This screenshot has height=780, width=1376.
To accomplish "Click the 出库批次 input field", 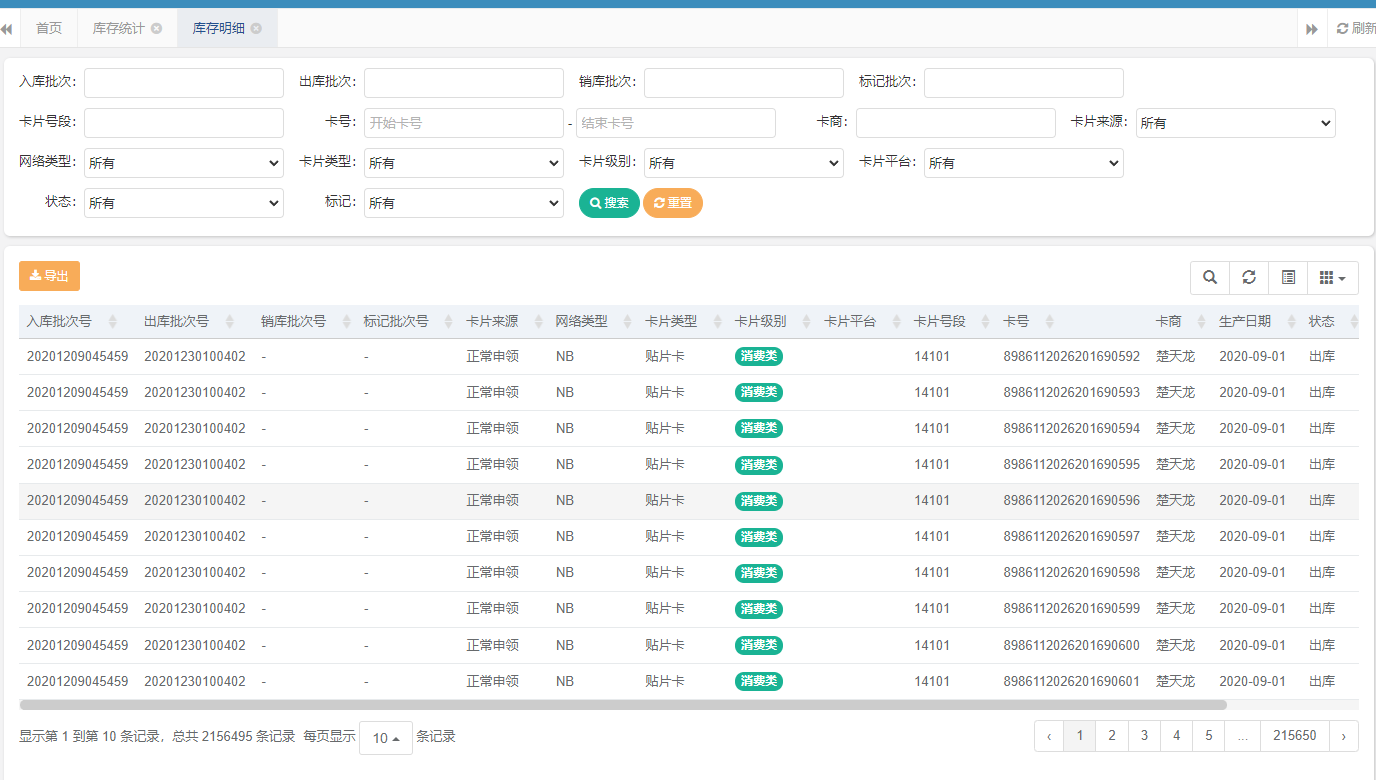I will pos(464,82).
